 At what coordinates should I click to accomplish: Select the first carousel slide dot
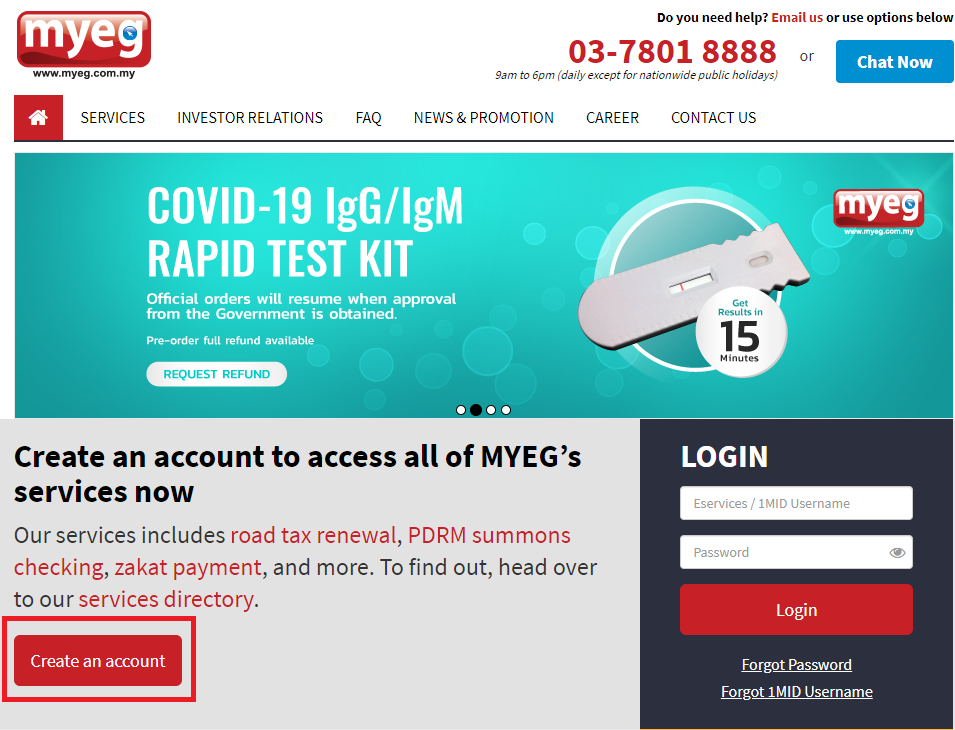pyautogui.click(x=461, y=410)
